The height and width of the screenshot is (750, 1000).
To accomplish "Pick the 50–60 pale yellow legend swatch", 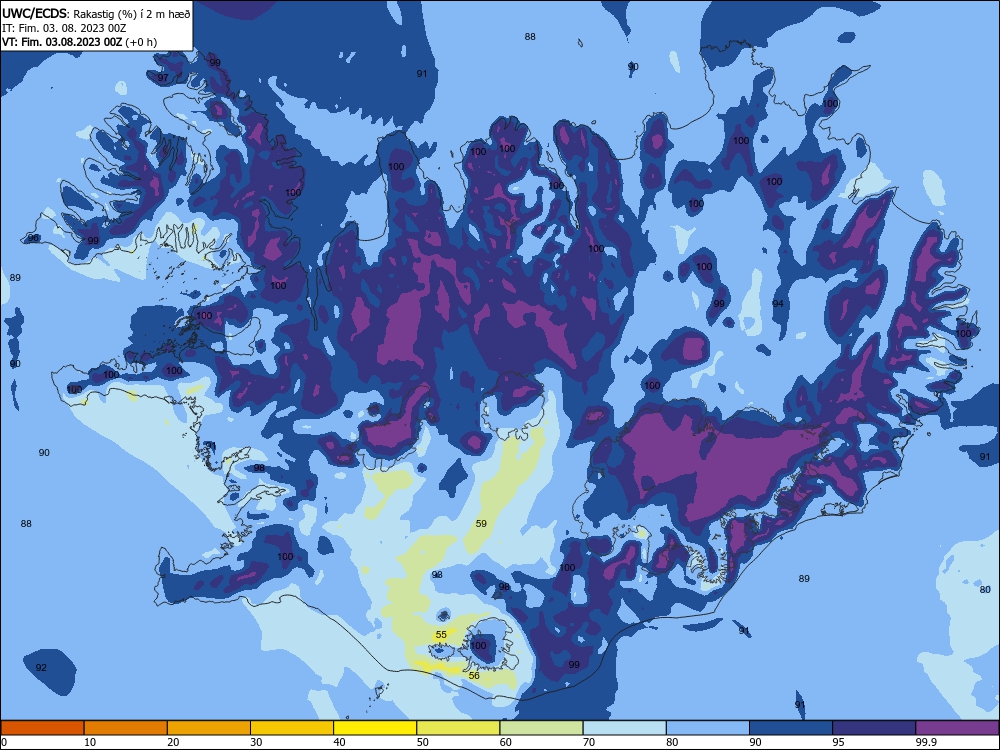I will tap(458, 728).
